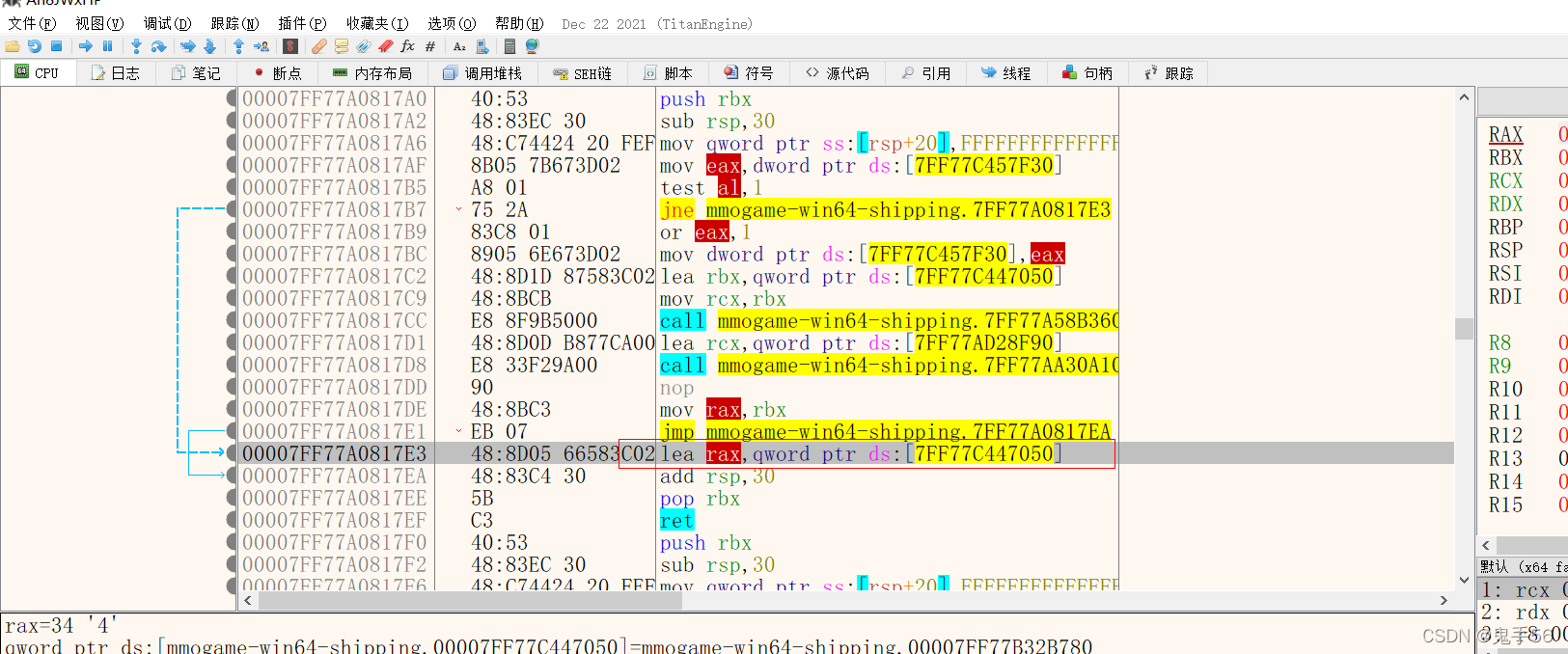
Task: Run to user code icon
Action: (261, 45)
